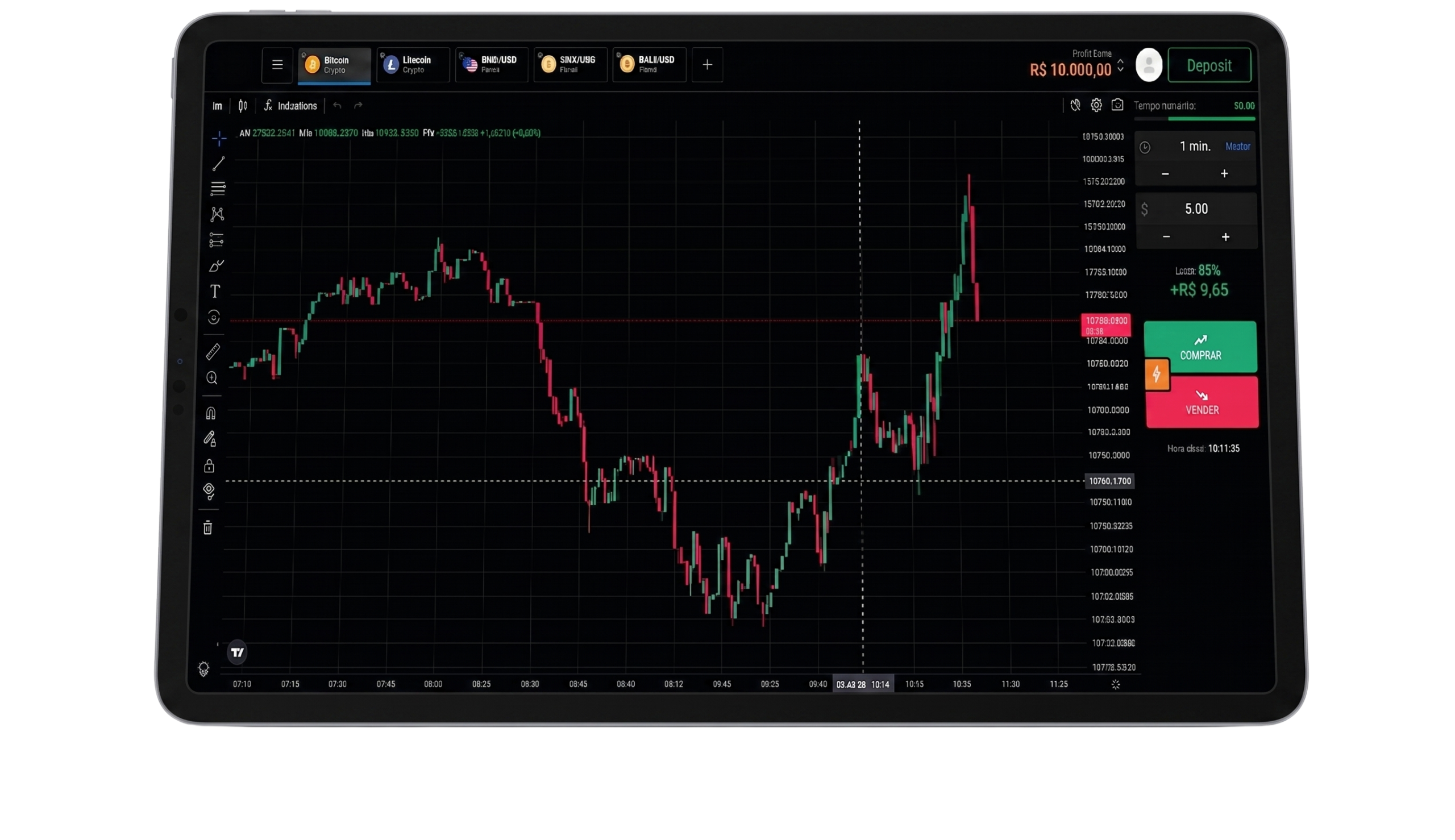This screenshot has width=1455, height=840.
Task: Select the trend line drawing tool
Action: [x=218, y=164]
